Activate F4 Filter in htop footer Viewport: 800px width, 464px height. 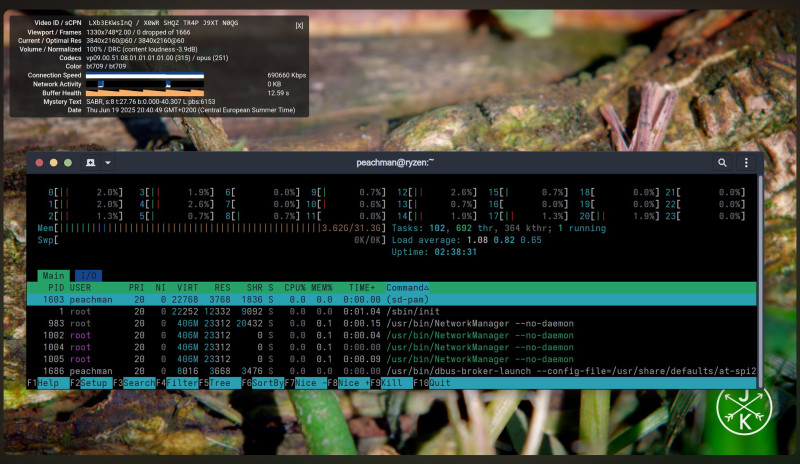point(177,383)
